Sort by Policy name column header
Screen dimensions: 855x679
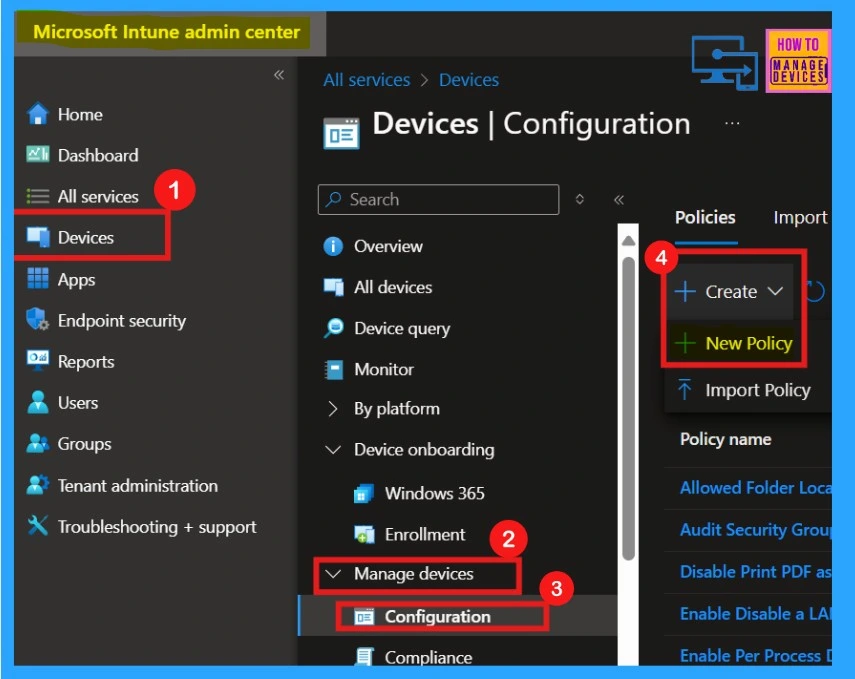725,439
